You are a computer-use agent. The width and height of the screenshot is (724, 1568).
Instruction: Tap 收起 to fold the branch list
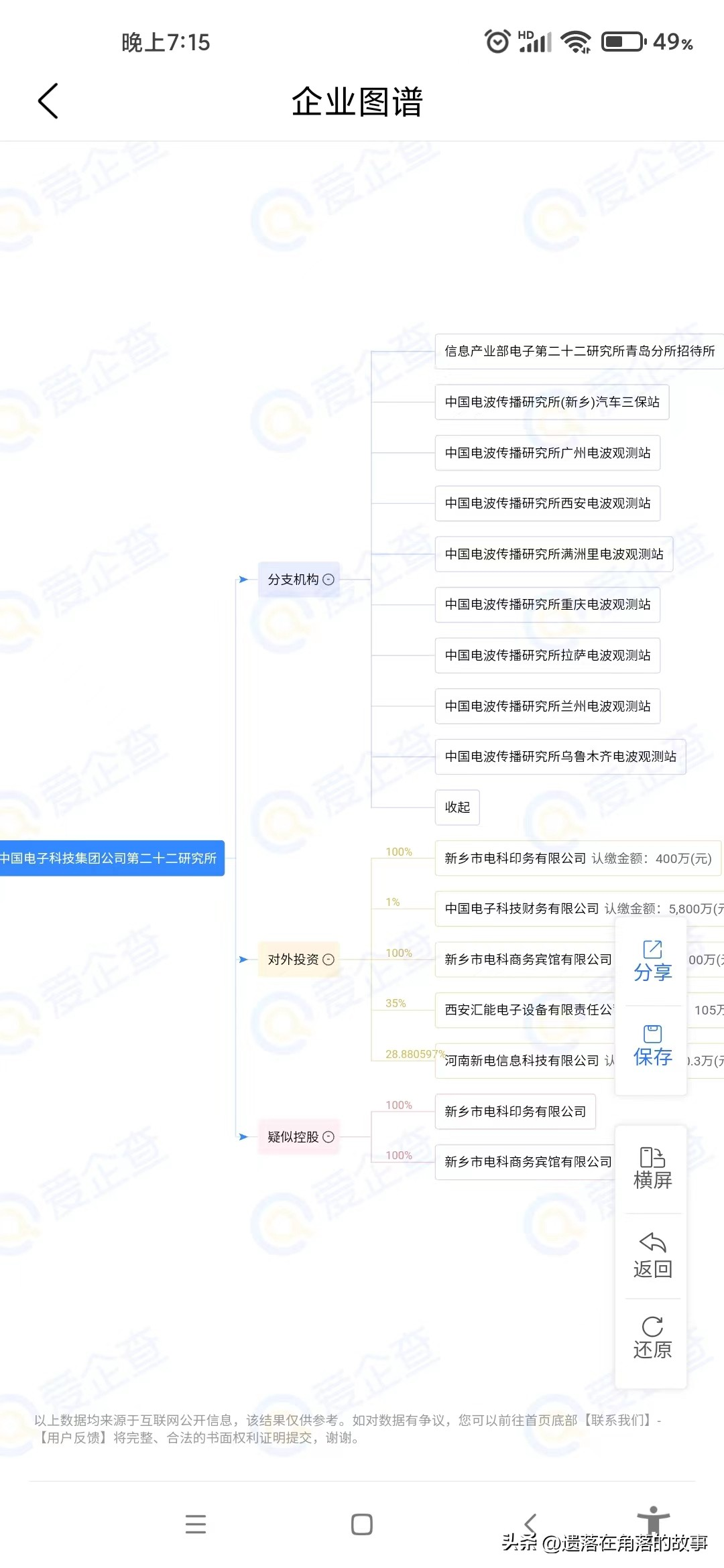point(457,807)
